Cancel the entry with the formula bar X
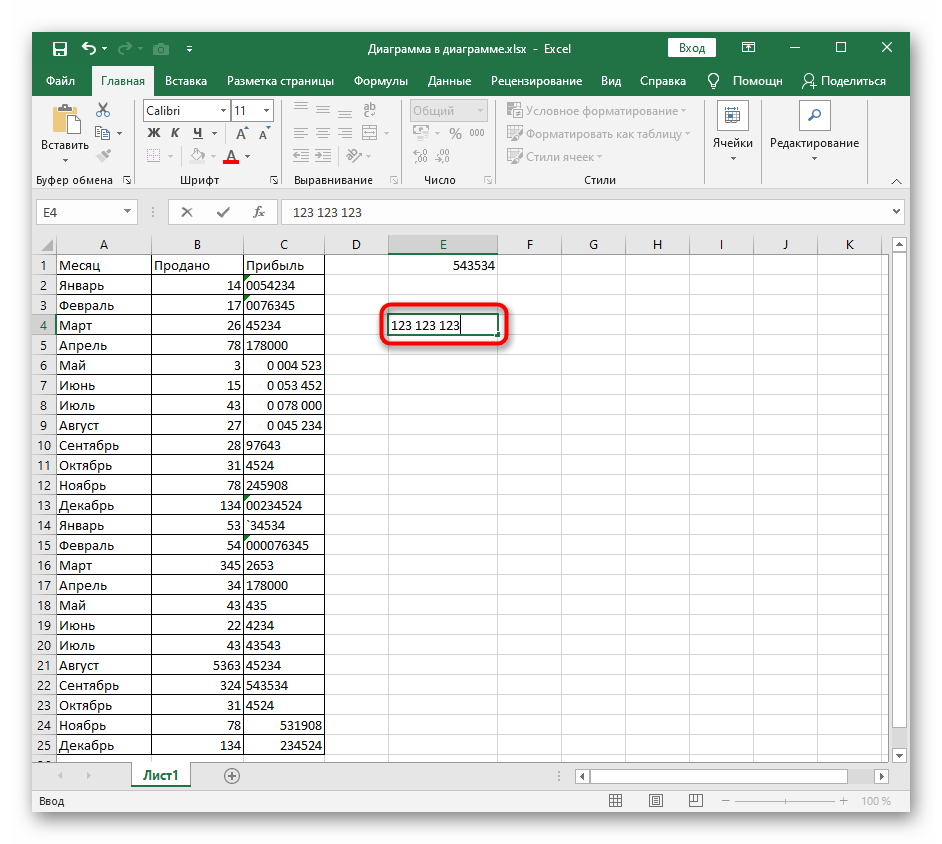This screenshot has height=844, width=942. [187, 212]
